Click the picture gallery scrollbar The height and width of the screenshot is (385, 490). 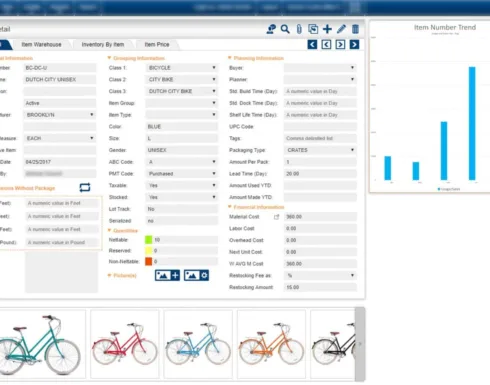(360, 344)
